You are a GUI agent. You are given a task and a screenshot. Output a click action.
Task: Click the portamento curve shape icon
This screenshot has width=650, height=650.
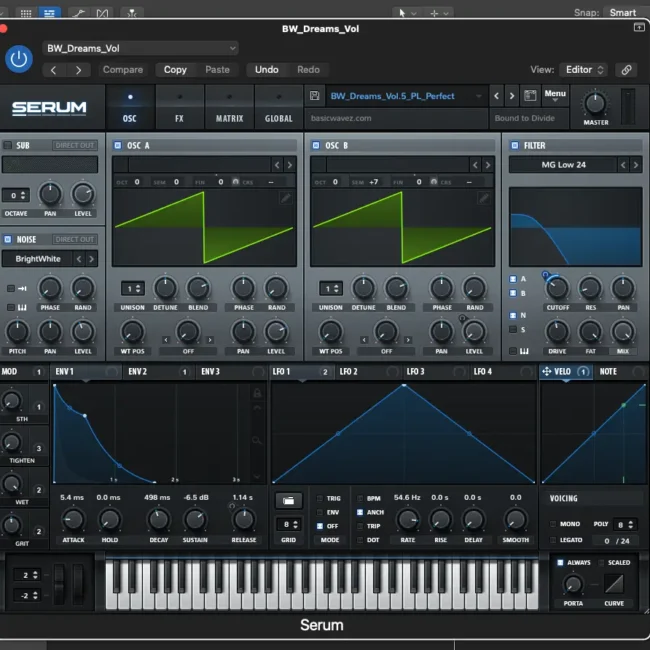(613, 583)
